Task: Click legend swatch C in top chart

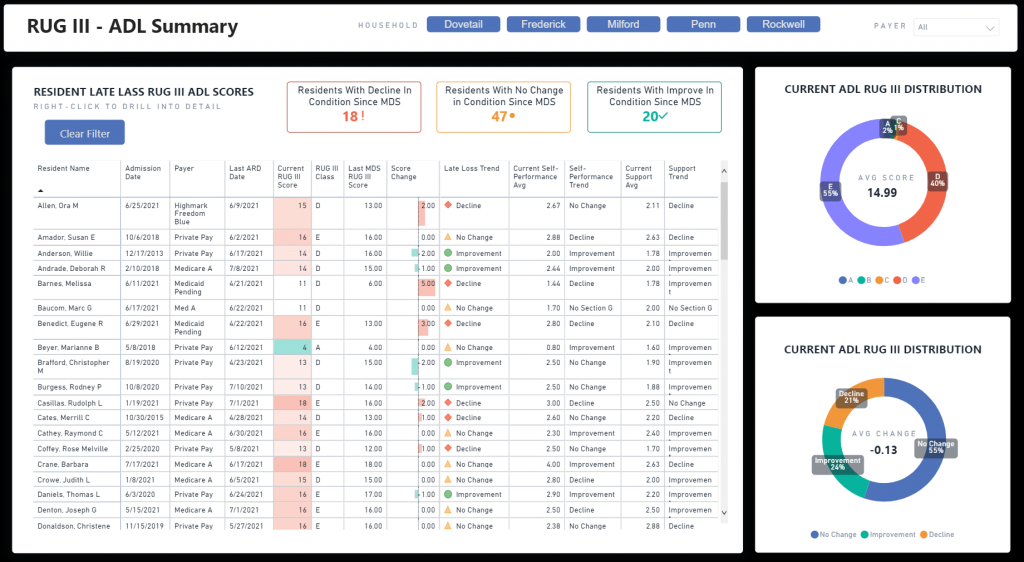Action: [879, 280]
